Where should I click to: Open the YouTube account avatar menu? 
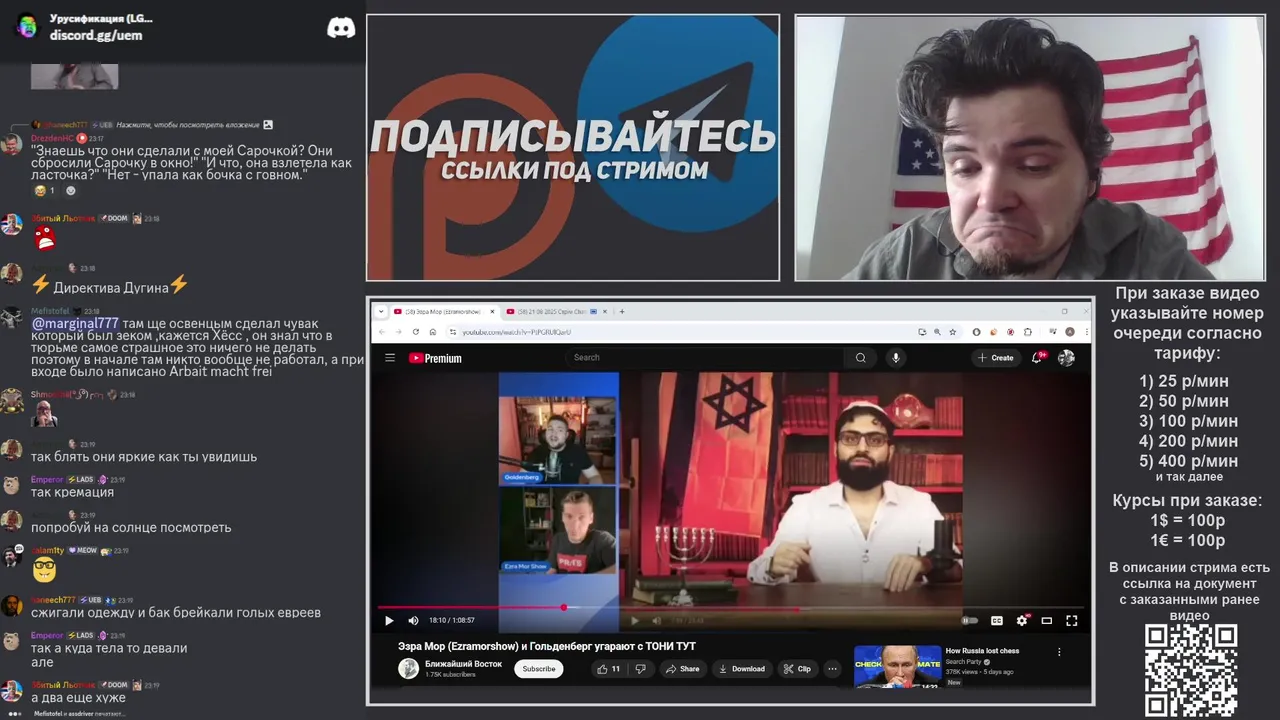(x=1067, y=357)
